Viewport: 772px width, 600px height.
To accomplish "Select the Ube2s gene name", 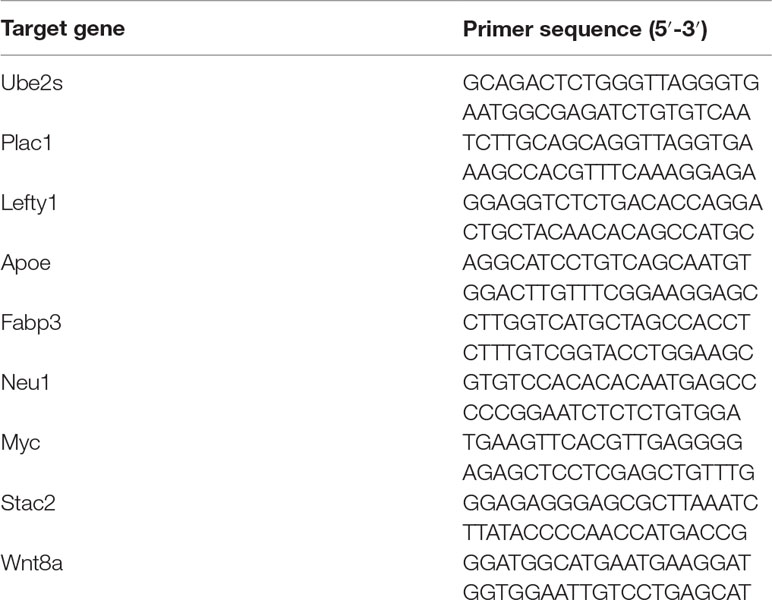I will coord(32,83).
